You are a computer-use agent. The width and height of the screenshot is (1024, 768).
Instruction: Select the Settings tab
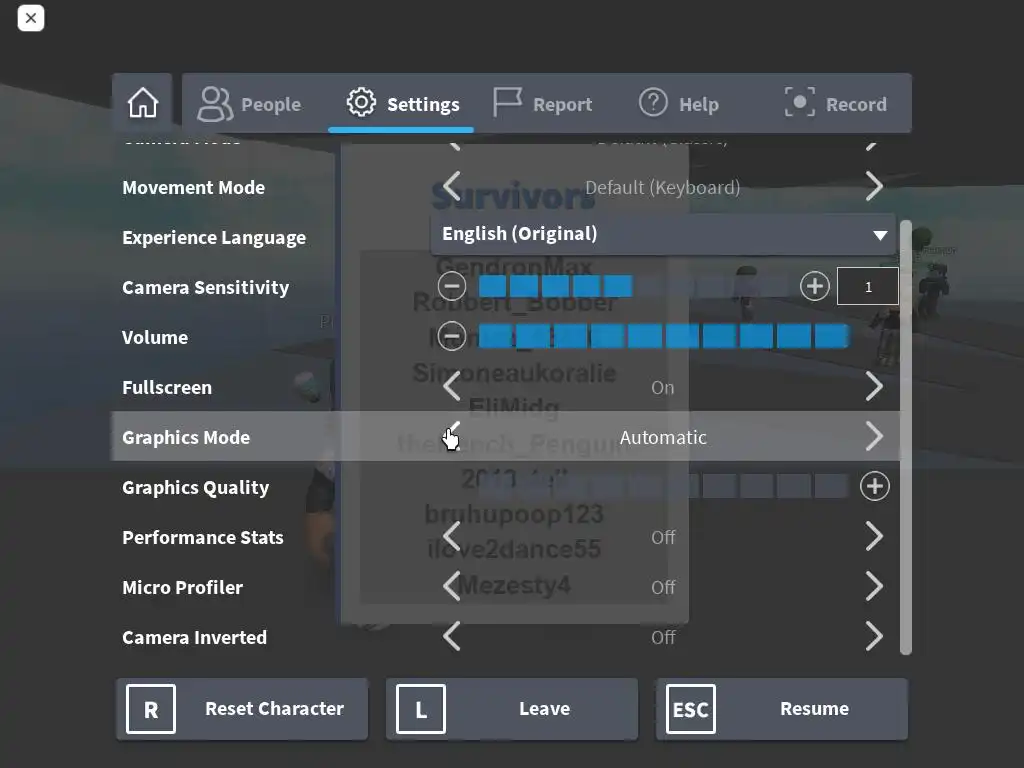coord(402,104)
